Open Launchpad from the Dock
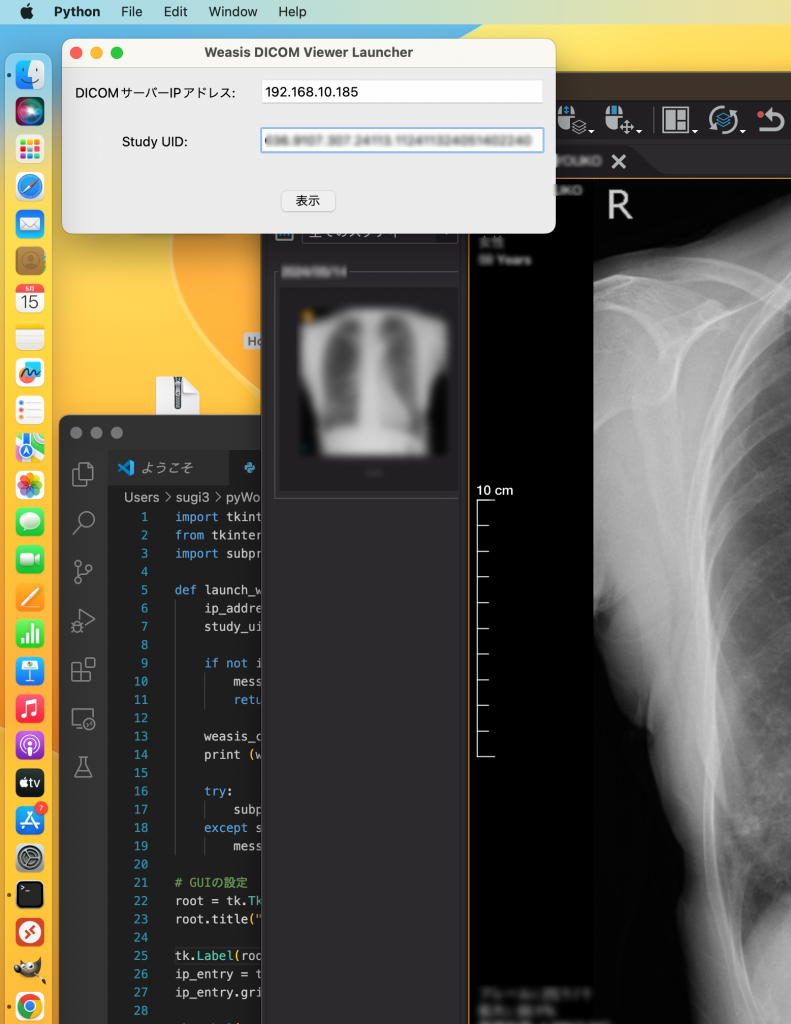Viewport: 791px width, 1024px height. coord(30,149)
